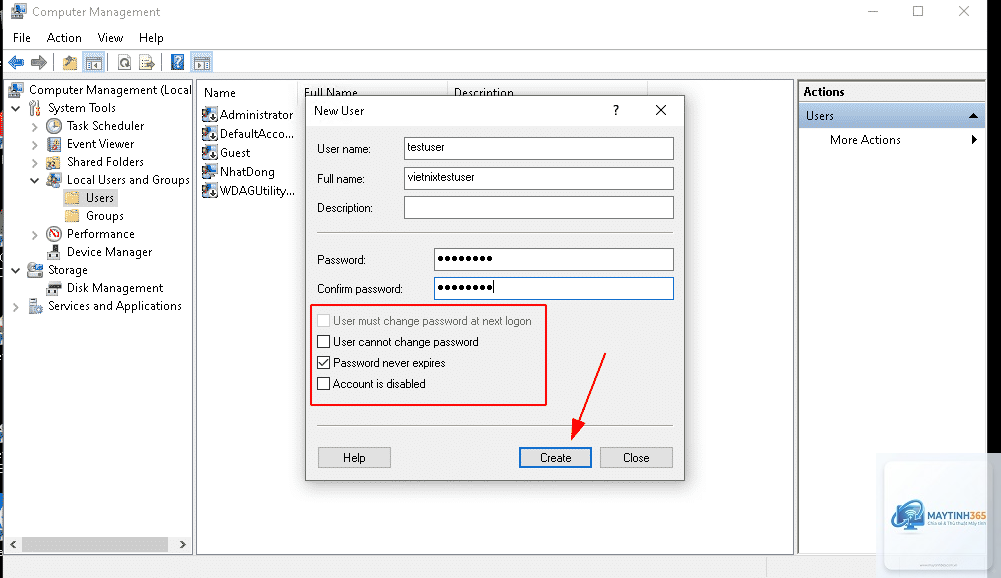Click More Actions in Actions pane
1001x578 pixels.
point(865,140)
